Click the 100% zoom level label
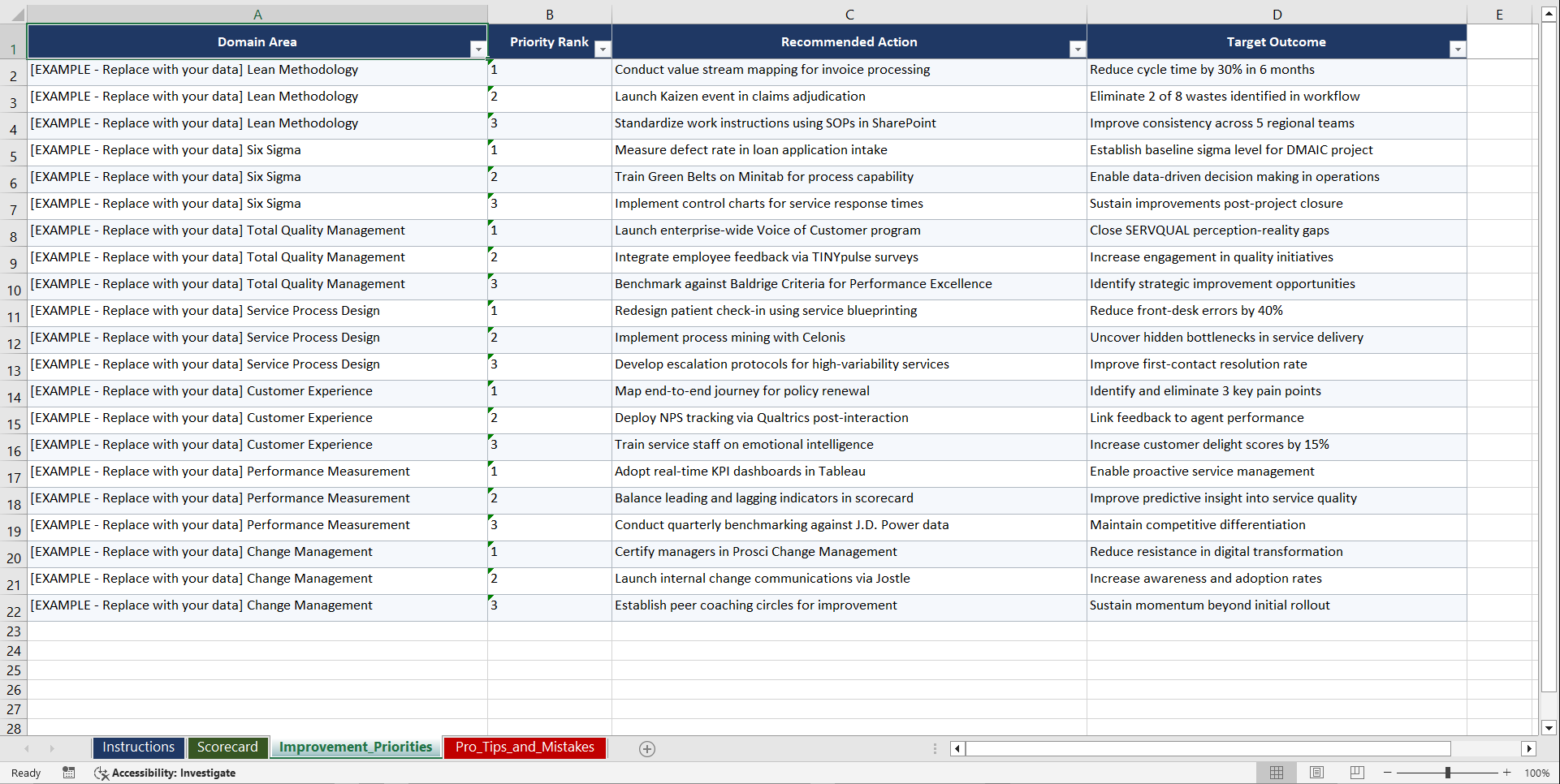This screenshot has height=784, width=1560. (1538, 773)
